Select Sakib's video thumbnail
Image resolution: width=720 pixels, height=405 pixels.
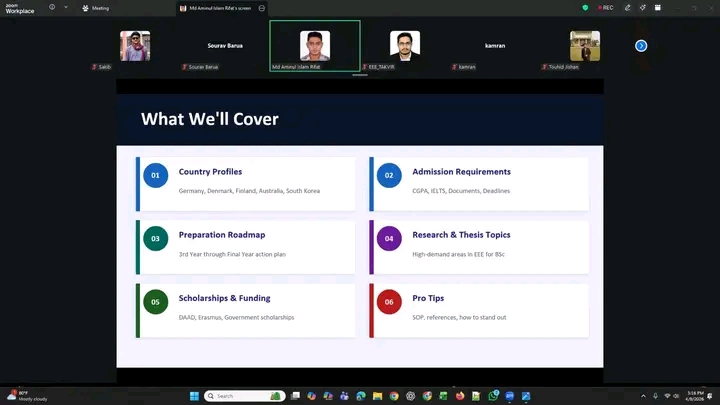click(x=135, y=46)
